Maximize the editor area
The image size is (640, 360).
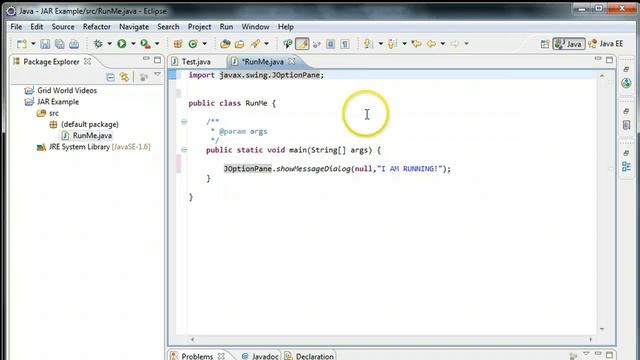[609, 60]
